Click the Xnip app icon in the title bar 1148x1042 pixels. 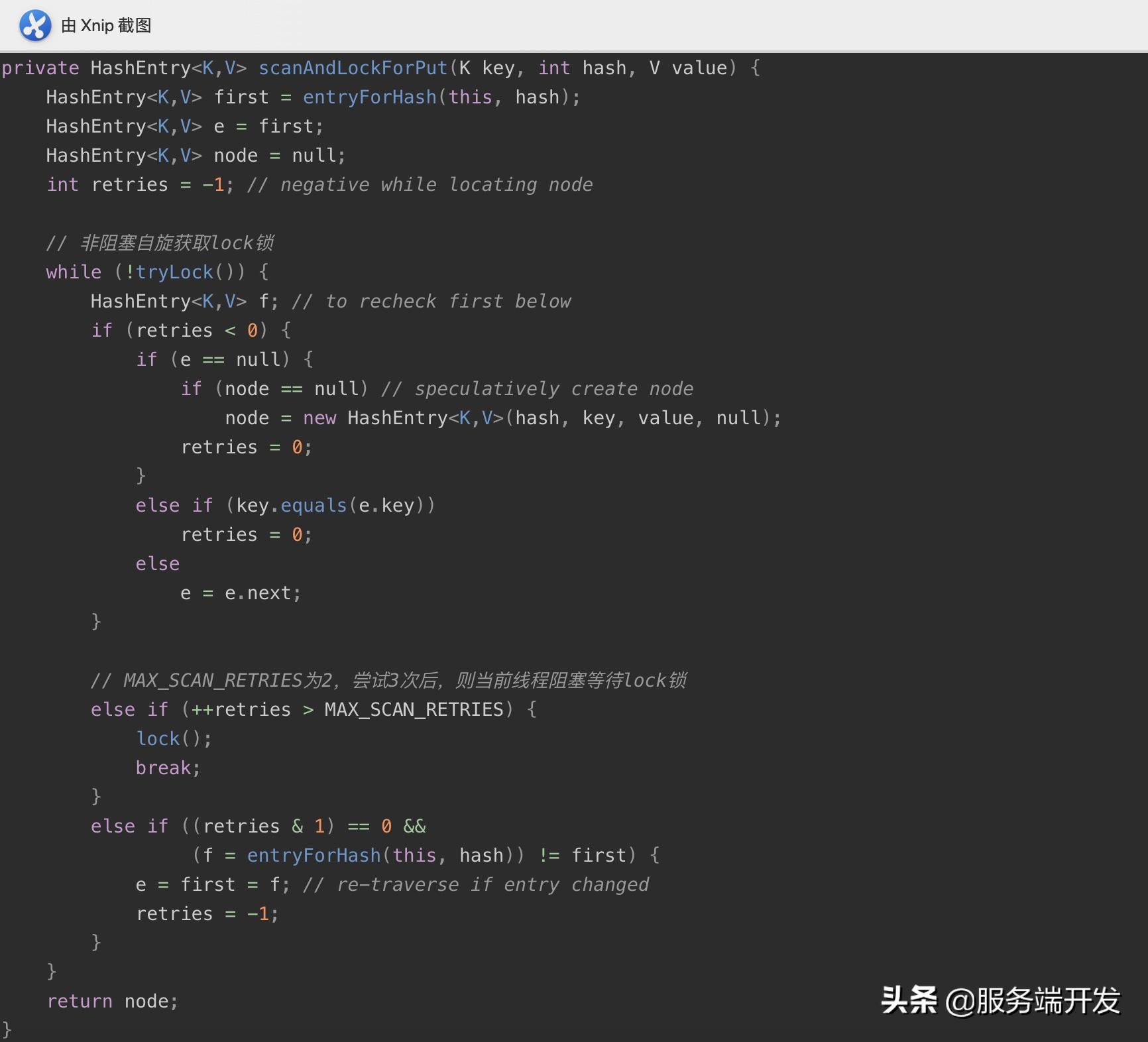(x=35, y=26)
